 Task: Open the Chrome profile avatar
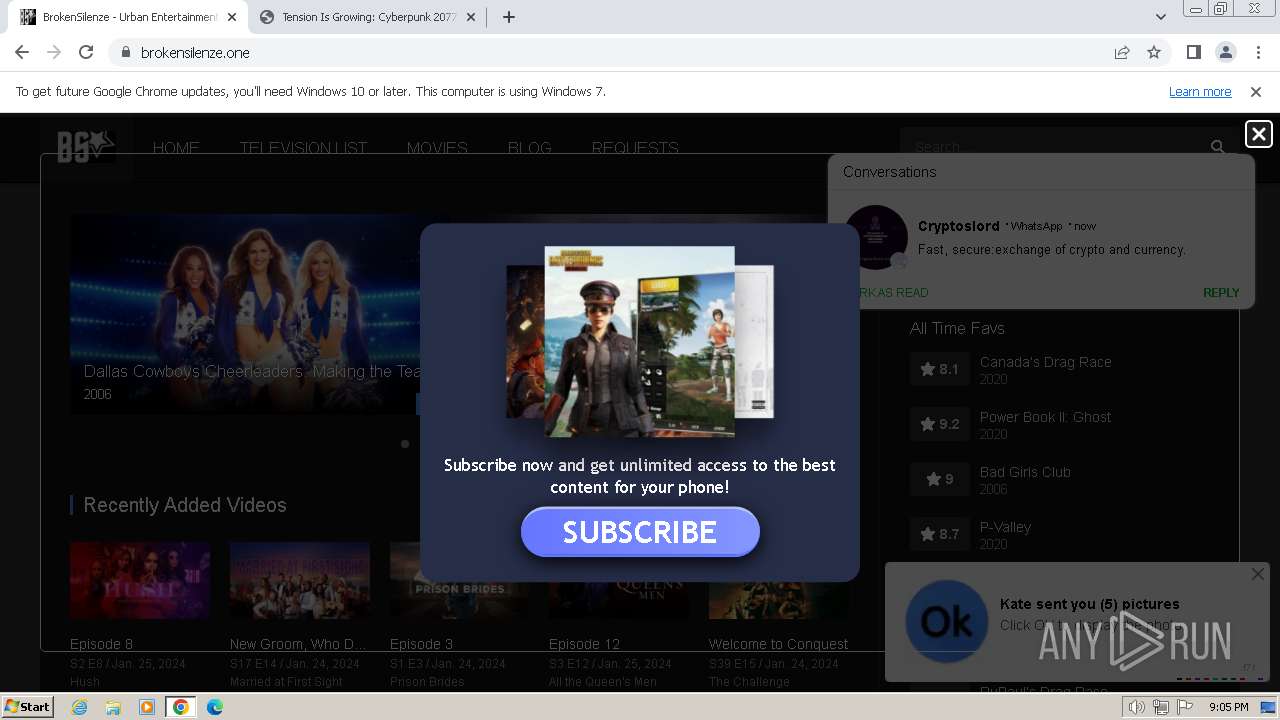(x=1225, y=52)
